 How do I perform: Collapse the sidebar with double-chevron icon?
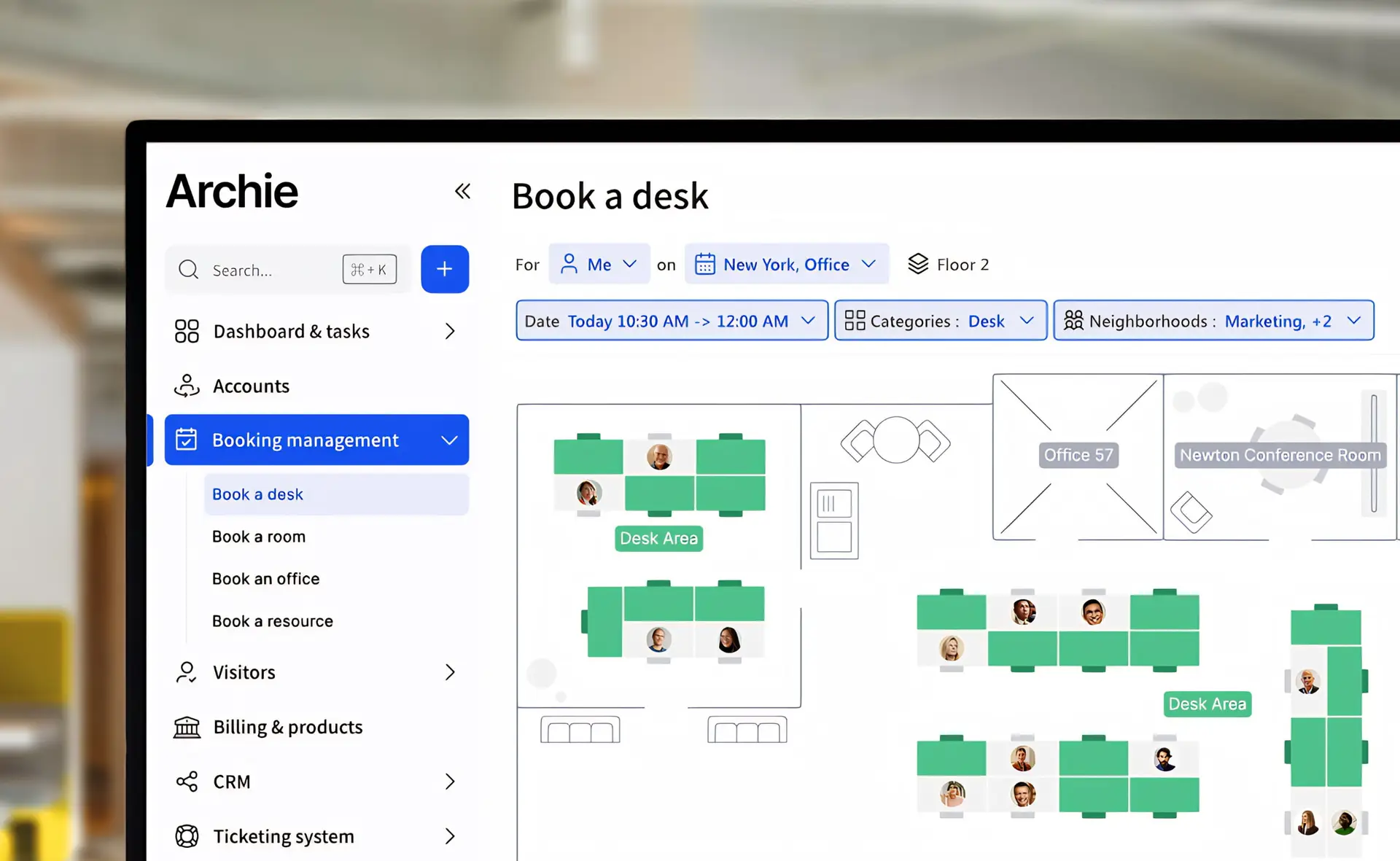tap(462, 191)
